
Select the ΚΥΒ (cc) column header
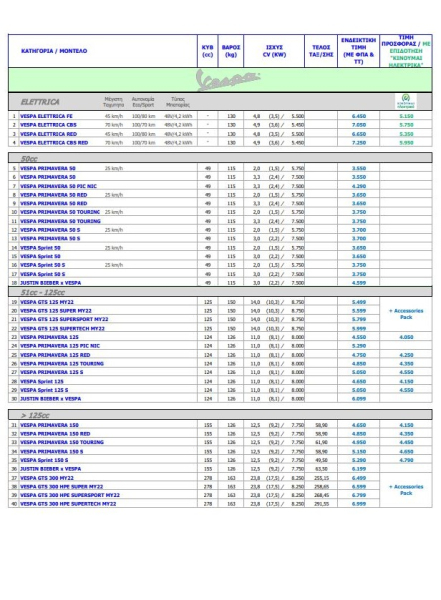click(207, 51)
